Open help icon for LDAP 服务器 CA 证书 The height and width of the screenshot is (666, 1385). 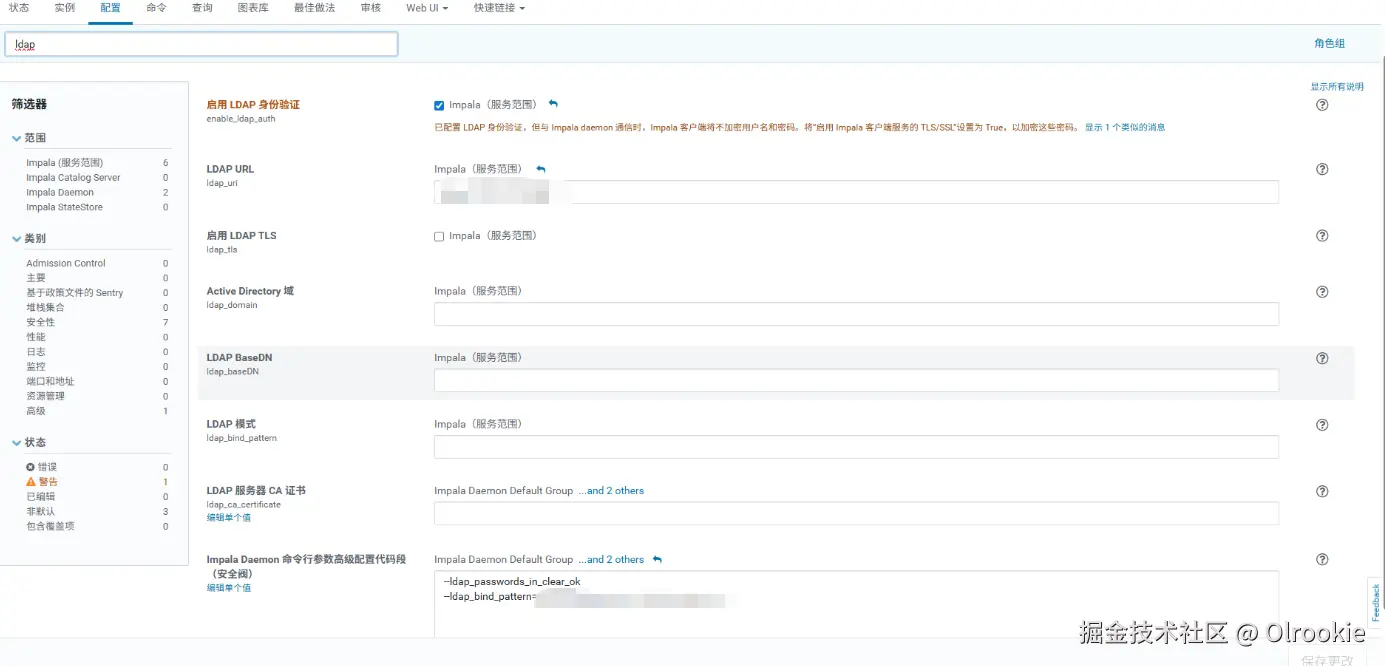click(x=1322, y=491)
